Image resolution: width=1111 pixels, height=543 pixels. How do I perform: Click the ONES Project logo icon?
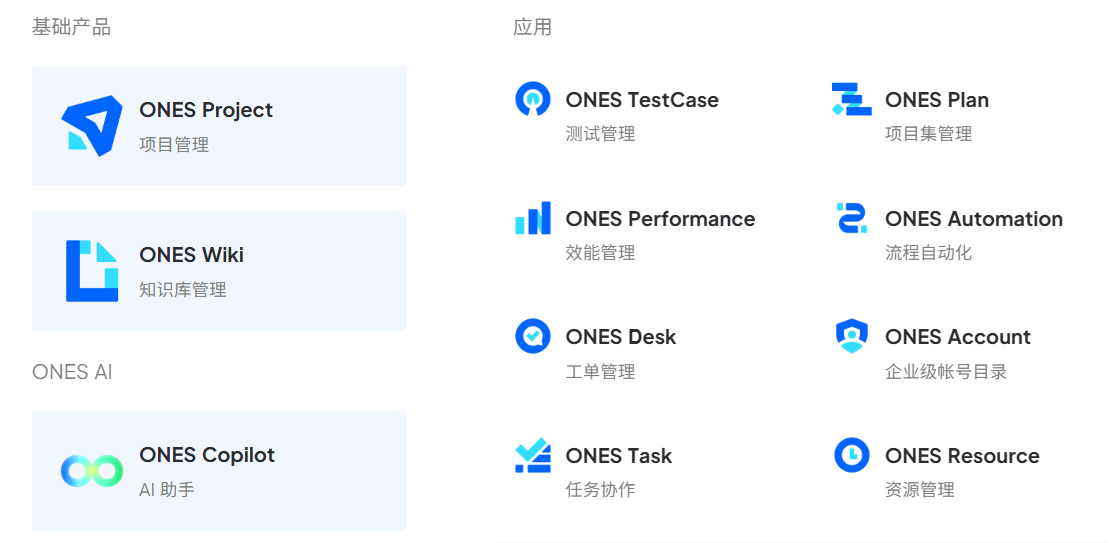pyautogui.click(x=91, y=126)
